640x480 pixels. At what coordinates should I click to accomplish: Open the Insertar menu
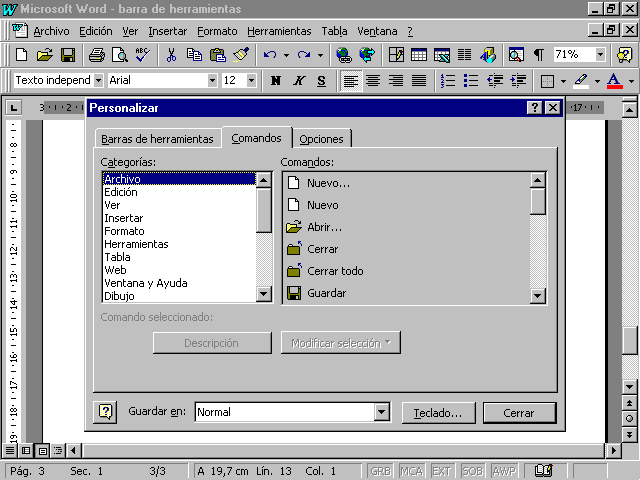[x=168, y=31]
